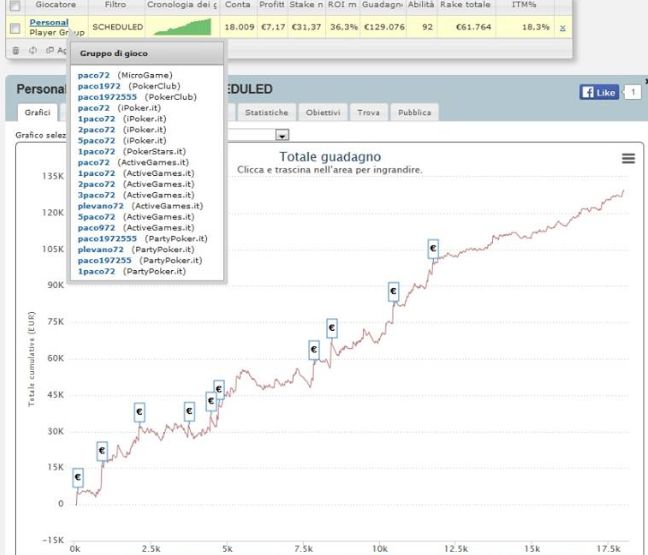This screenshot has width=648, height=555.
Task: Click the trash icon below the player table
Action: click(x=16, y=50)
